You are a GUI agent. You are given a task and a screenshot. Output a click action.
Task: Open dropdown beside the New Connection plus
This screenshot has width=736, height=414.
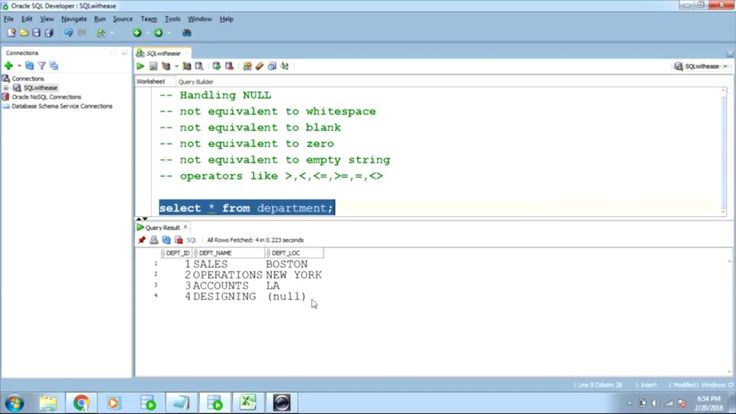point(19,66)
